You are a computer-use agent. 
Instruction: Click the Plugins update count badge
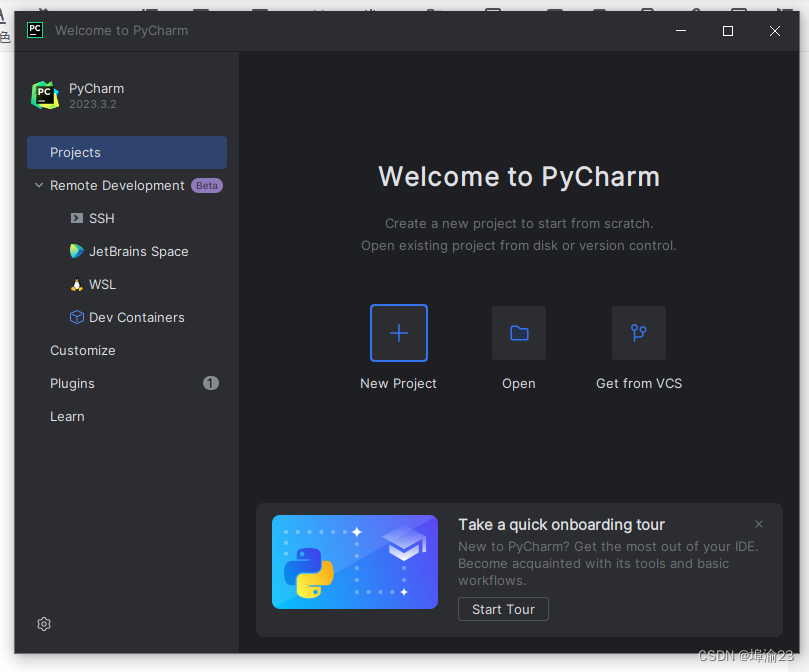211,383
